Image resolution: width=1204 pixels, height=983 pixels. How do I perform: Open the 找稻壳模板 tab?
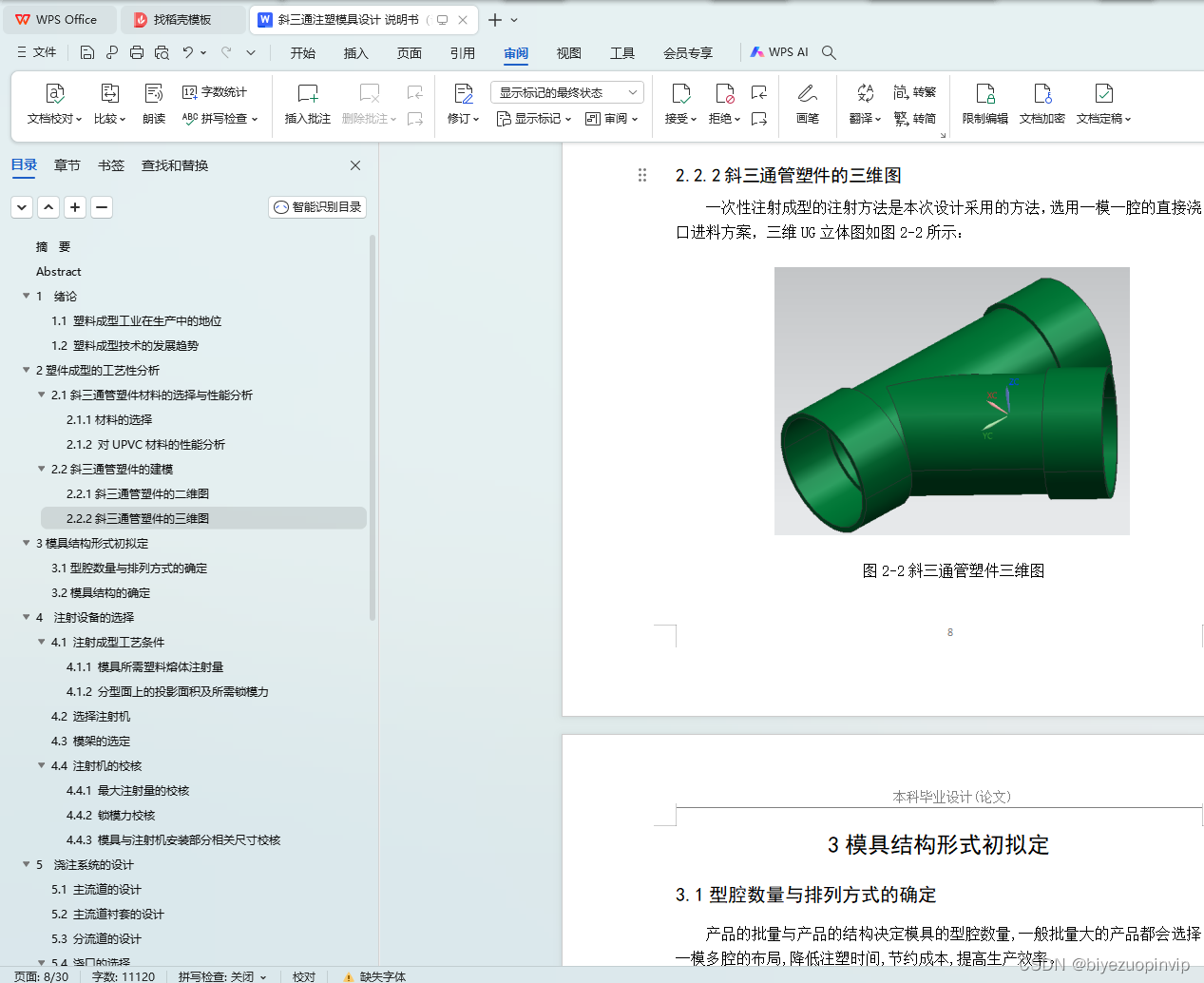click(182, 19)
